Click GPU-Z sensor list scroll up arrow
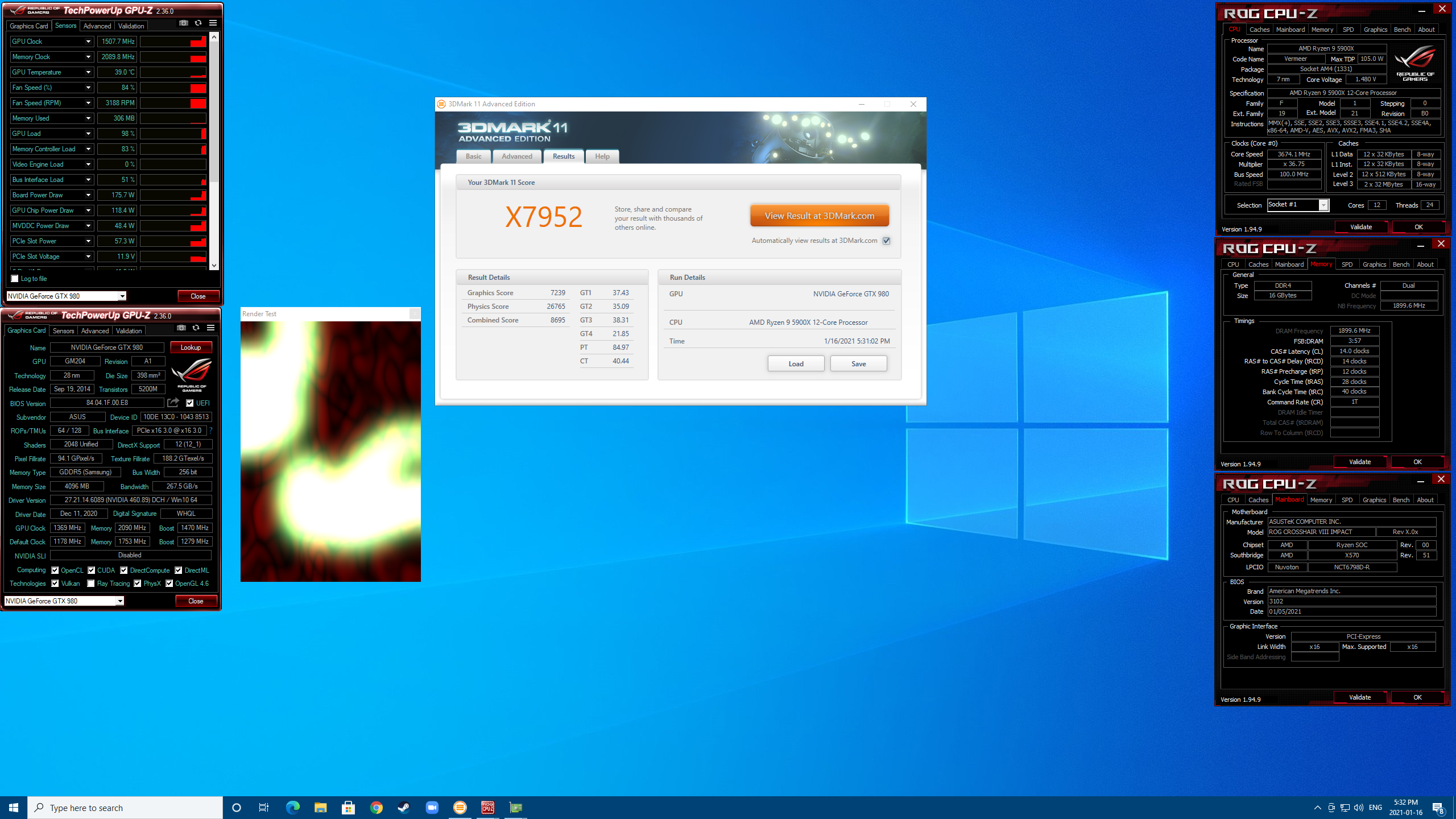Image resolution: width=1456 pixels, height=819 pixels. click(x=214, y=37)
